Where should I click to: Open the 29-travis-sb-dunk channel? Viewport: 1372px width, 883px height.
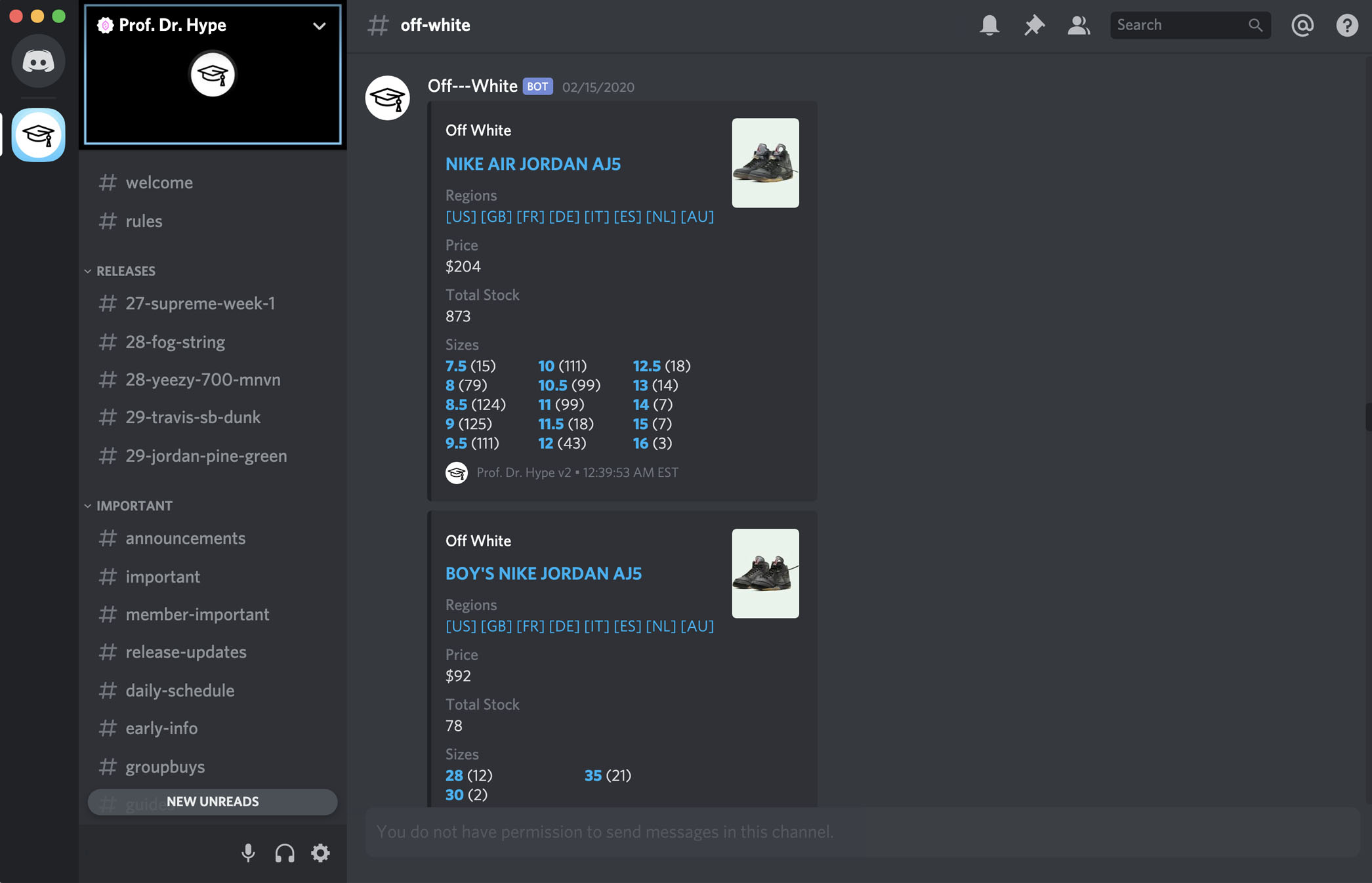pyautogui.click(x=193, y=417)
